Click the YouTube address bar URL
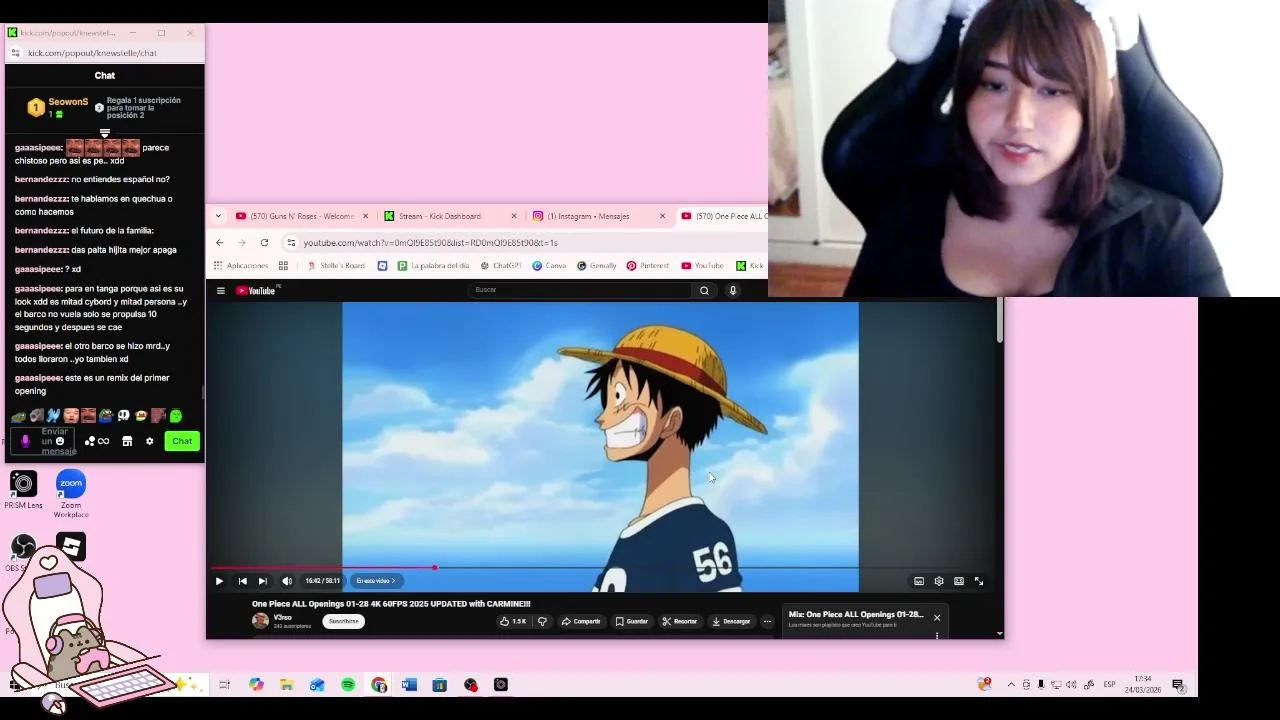Viewport: 1280px width, 720px height. tap(431, 243)
